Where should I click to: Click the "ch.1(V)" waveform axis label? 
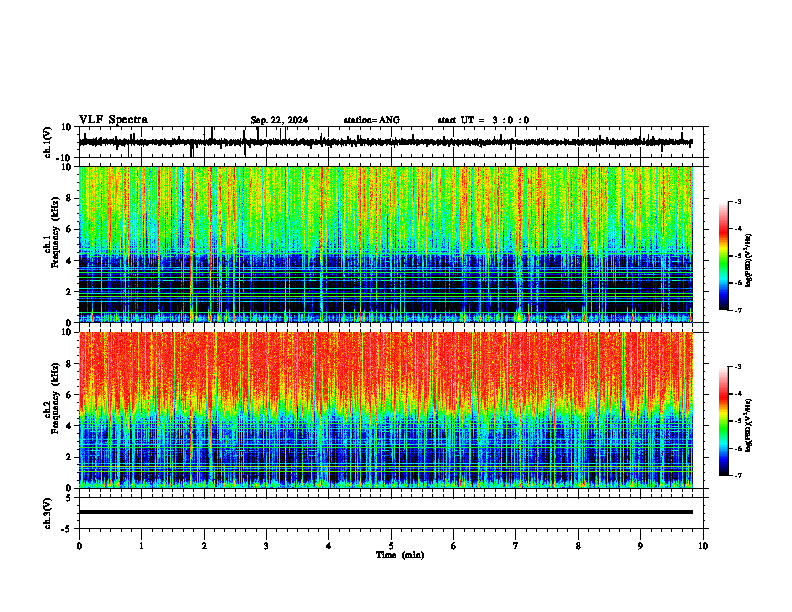tap(48, 142)
